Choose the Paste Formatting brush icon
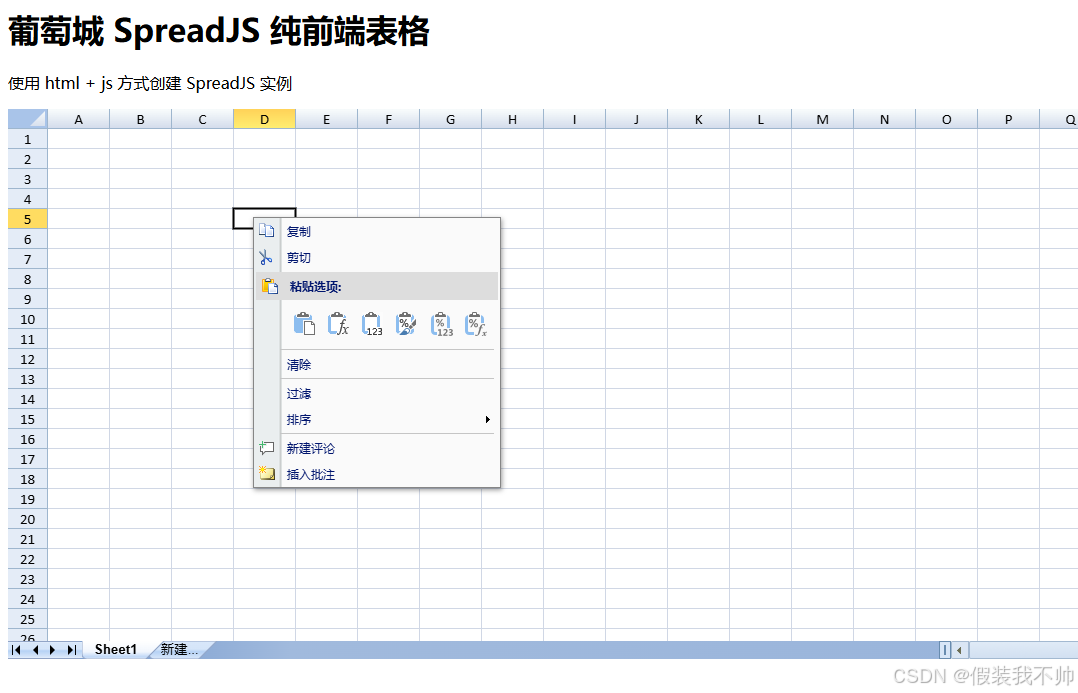The image size is (1078, 693). click(406, 324)
